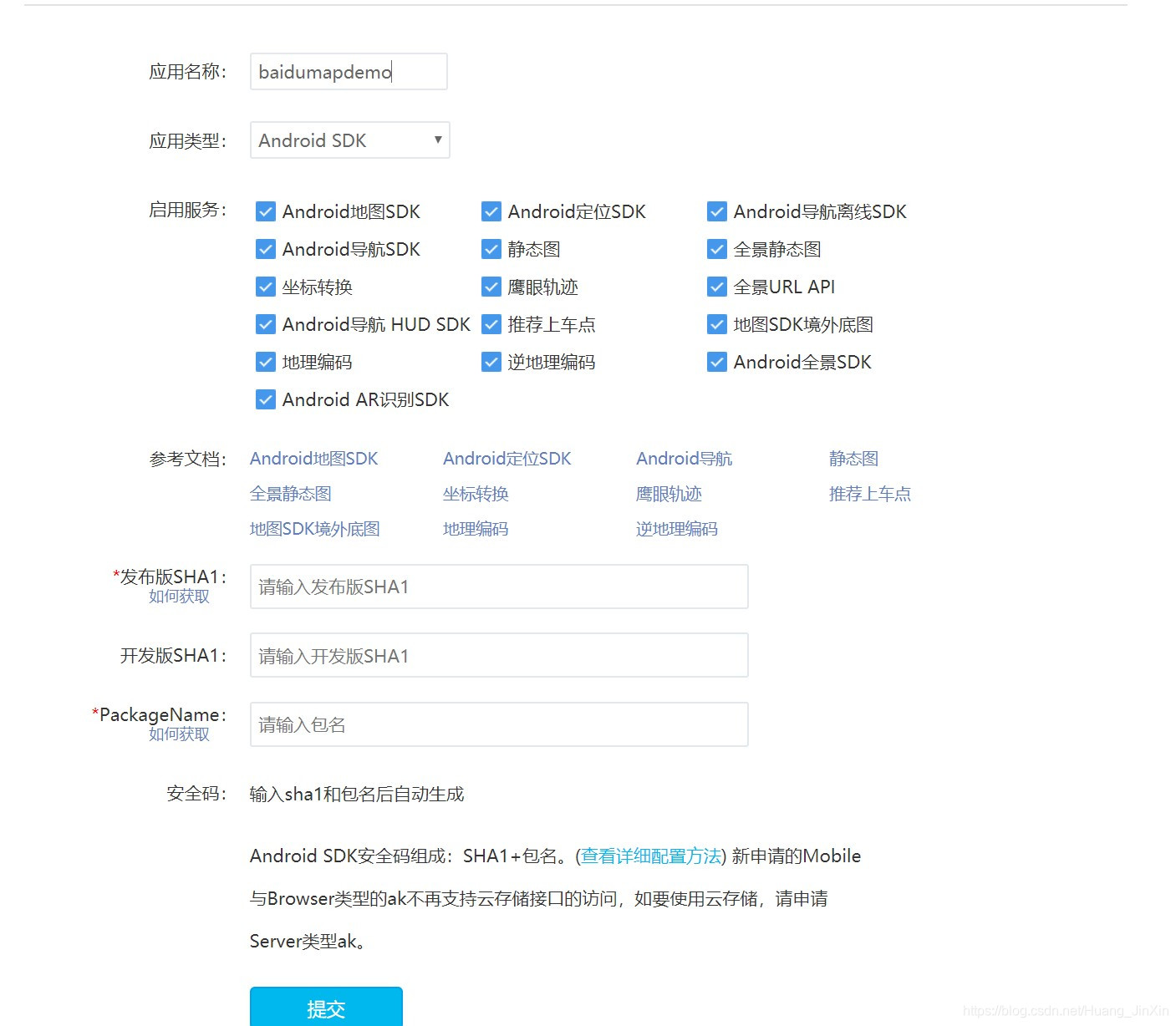Uncheck Android导航 HUD SDK checkbox
The image size is (1176, 1026).
pyautogui.click(x=266, y=324)
